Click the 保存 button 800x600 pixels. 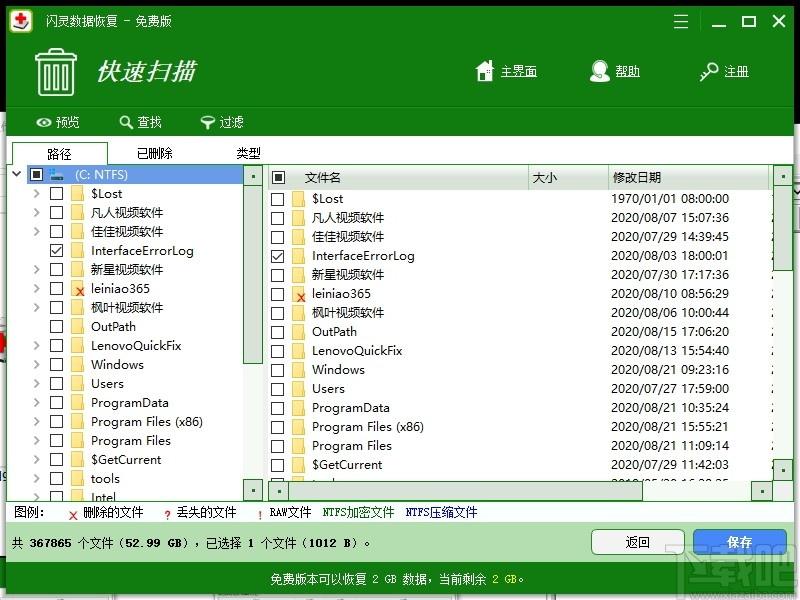coord(739,542)
